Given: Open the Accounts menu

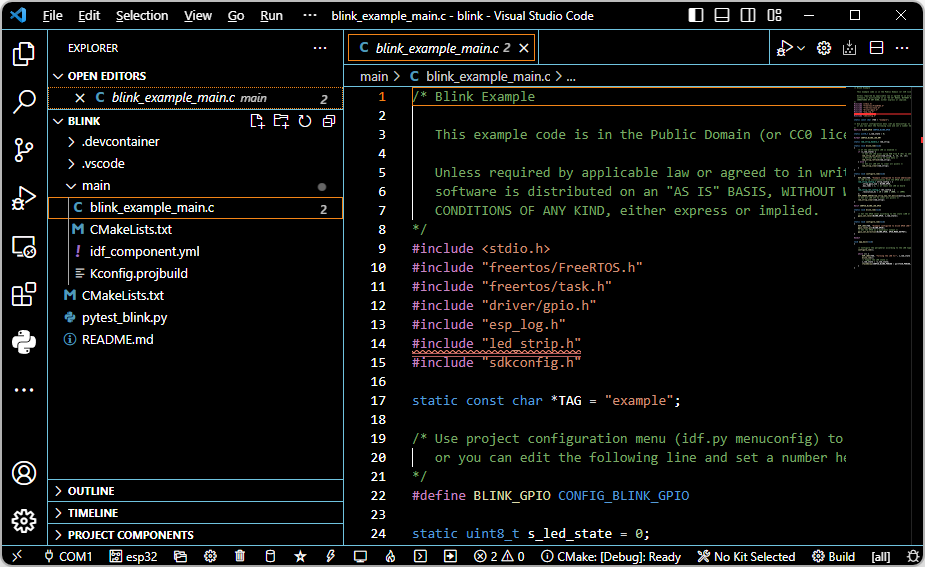Looking at the screenshot, I should [24, 473].
